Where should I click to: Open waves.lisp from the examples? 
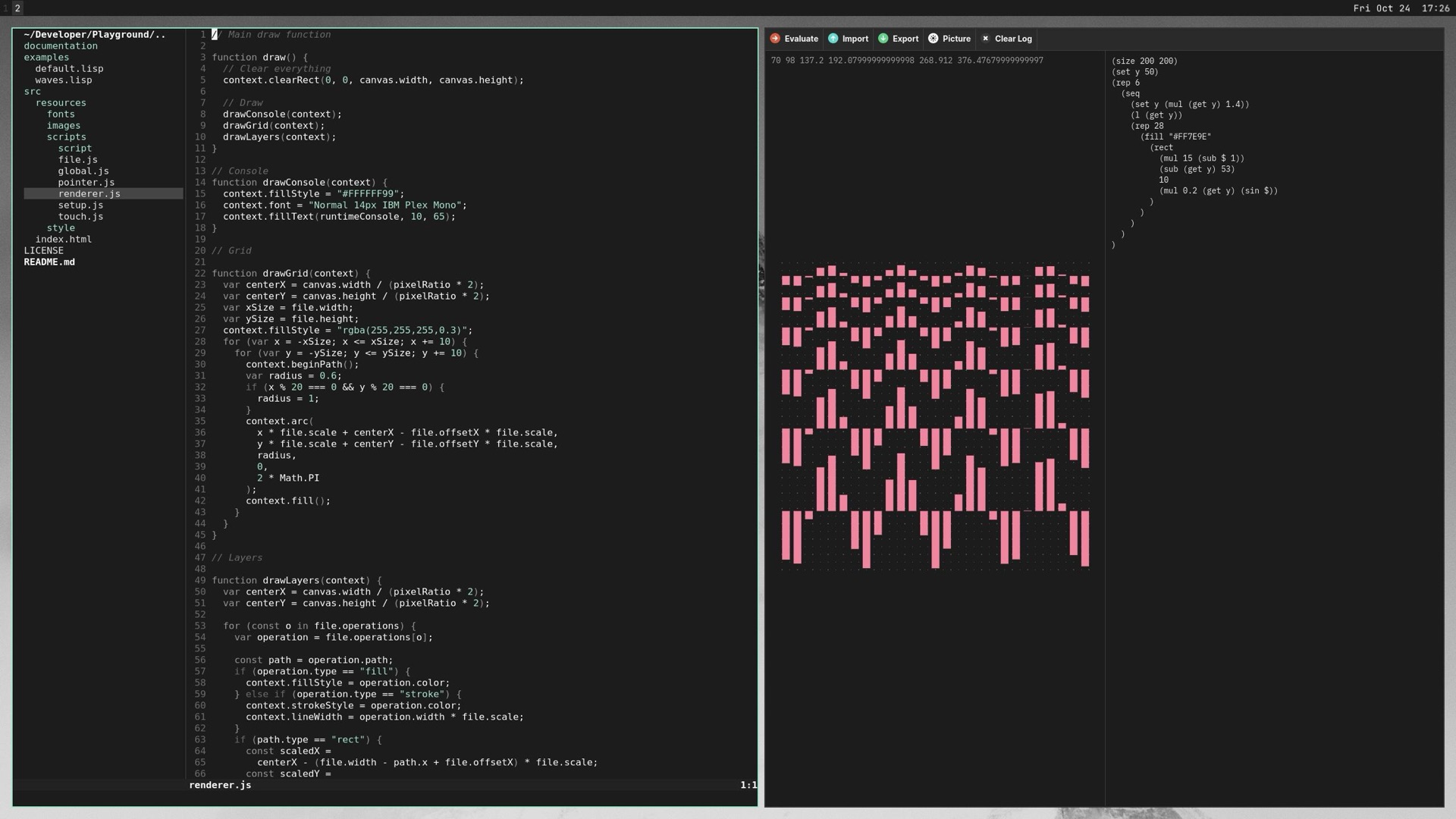coord(65,80)
